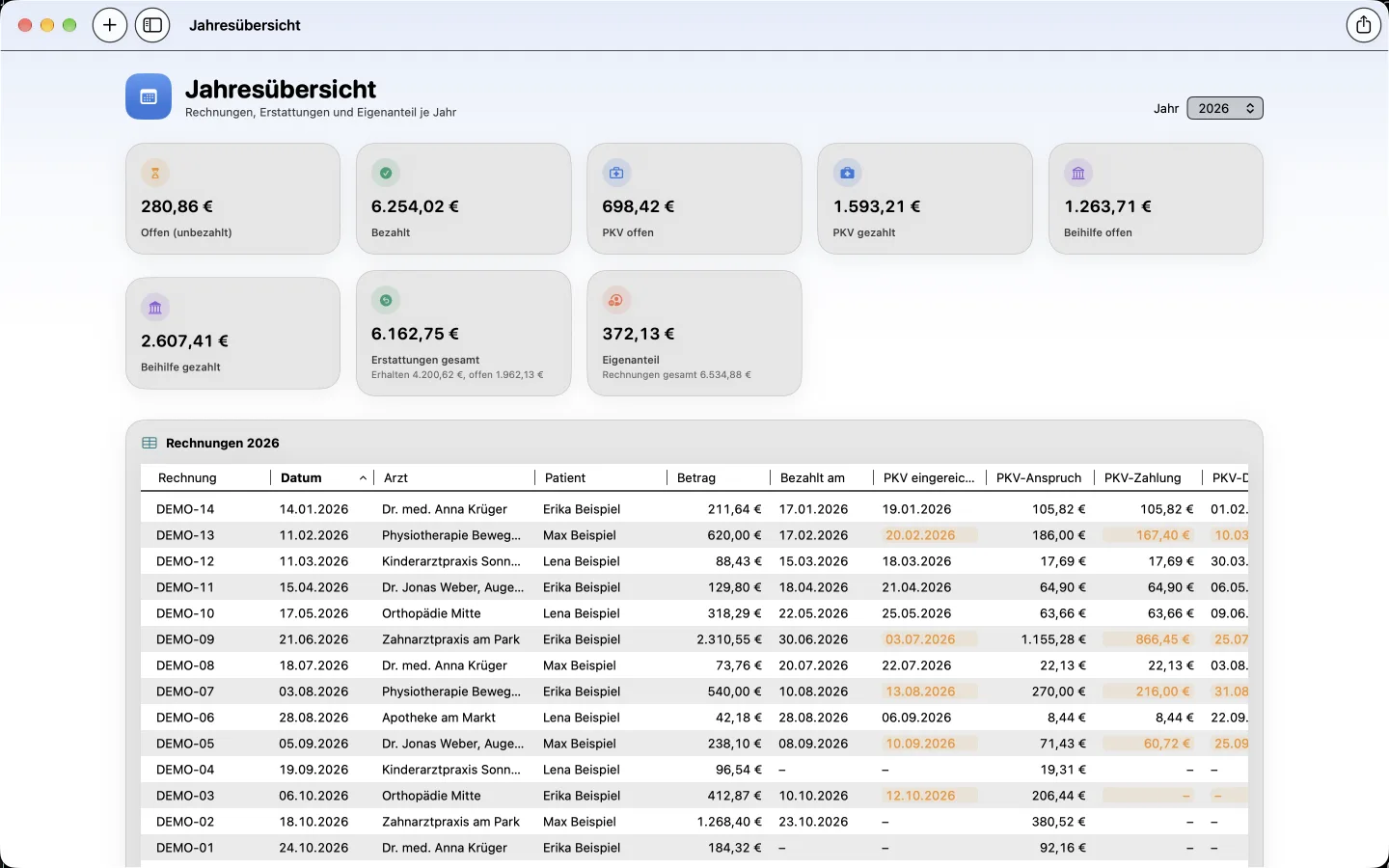Click the DEMO-01 invoice number

185,848
